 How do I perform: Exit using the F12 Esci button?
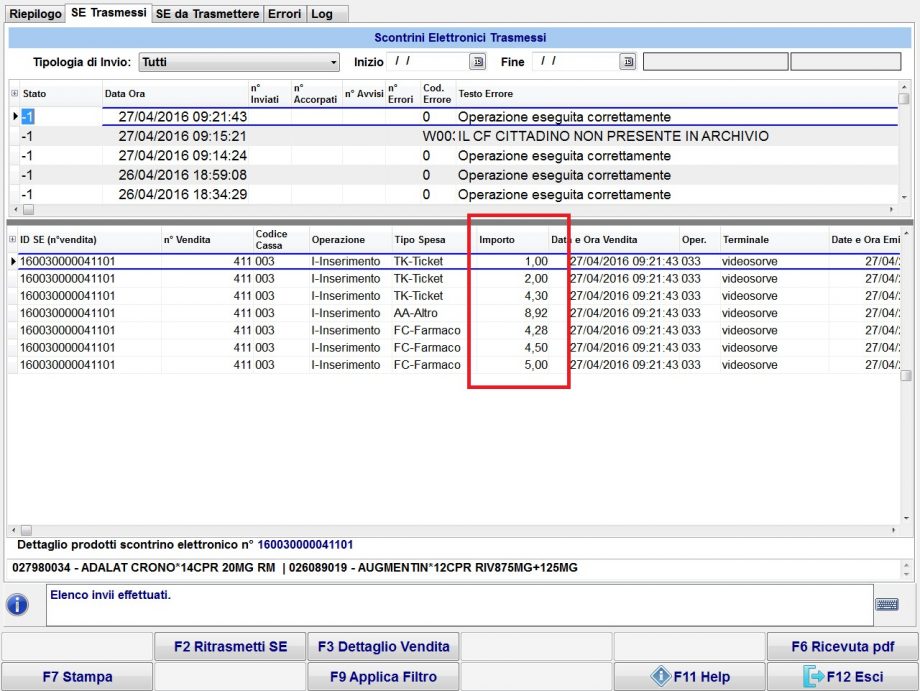click(x=843, y=677)
